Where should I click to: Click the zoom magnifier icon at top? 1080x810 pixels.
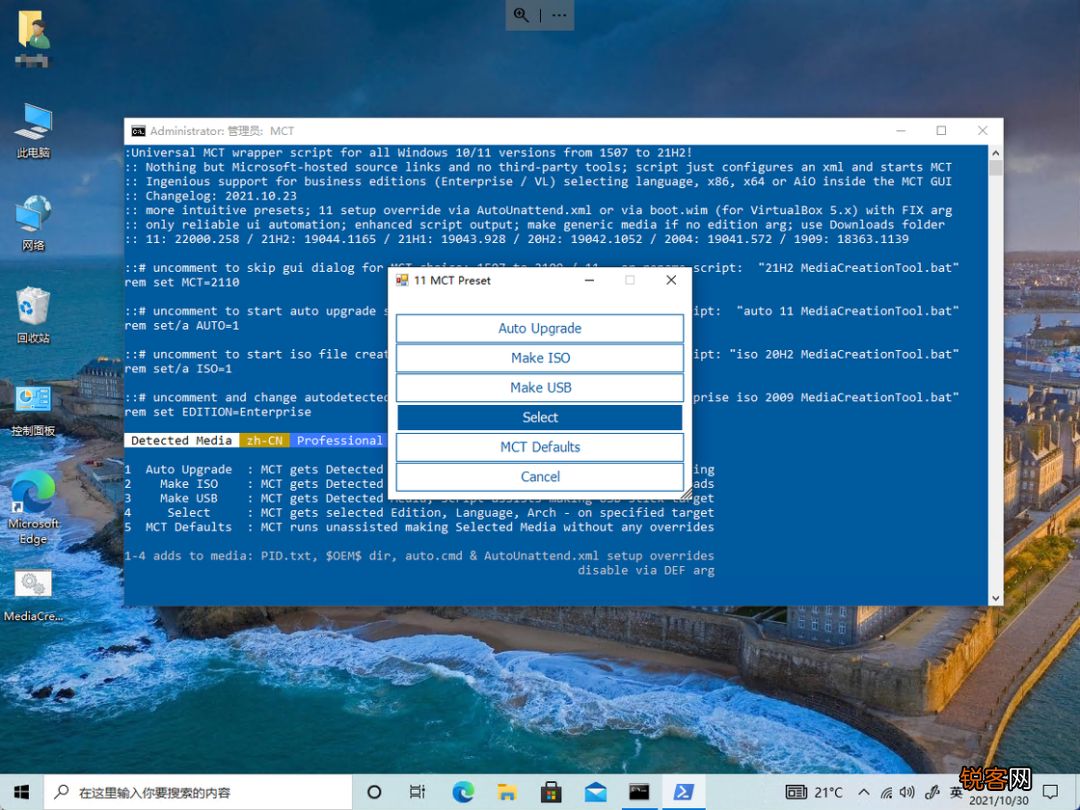point(521,15)
